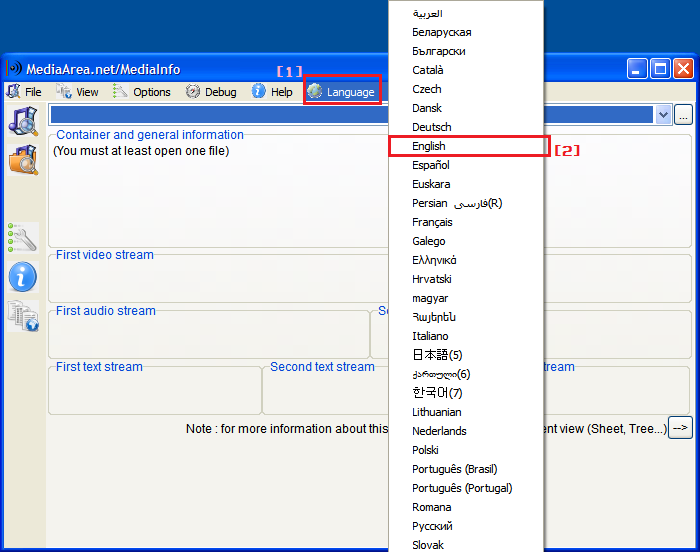Click the Open Folder sidebar icon
The image size is (700, 552).
coord(23,160)
